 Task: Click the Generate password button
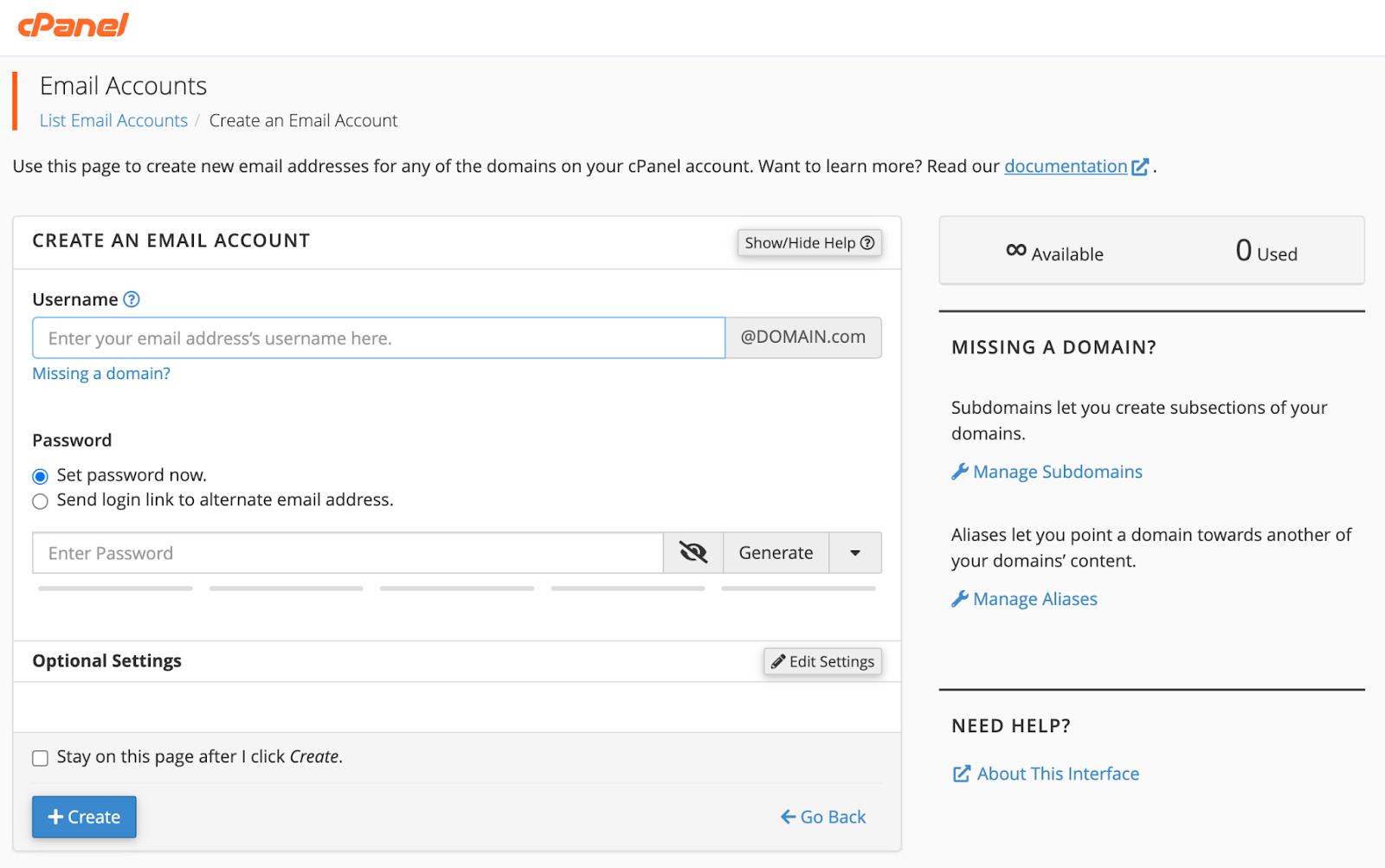[776, 553]
